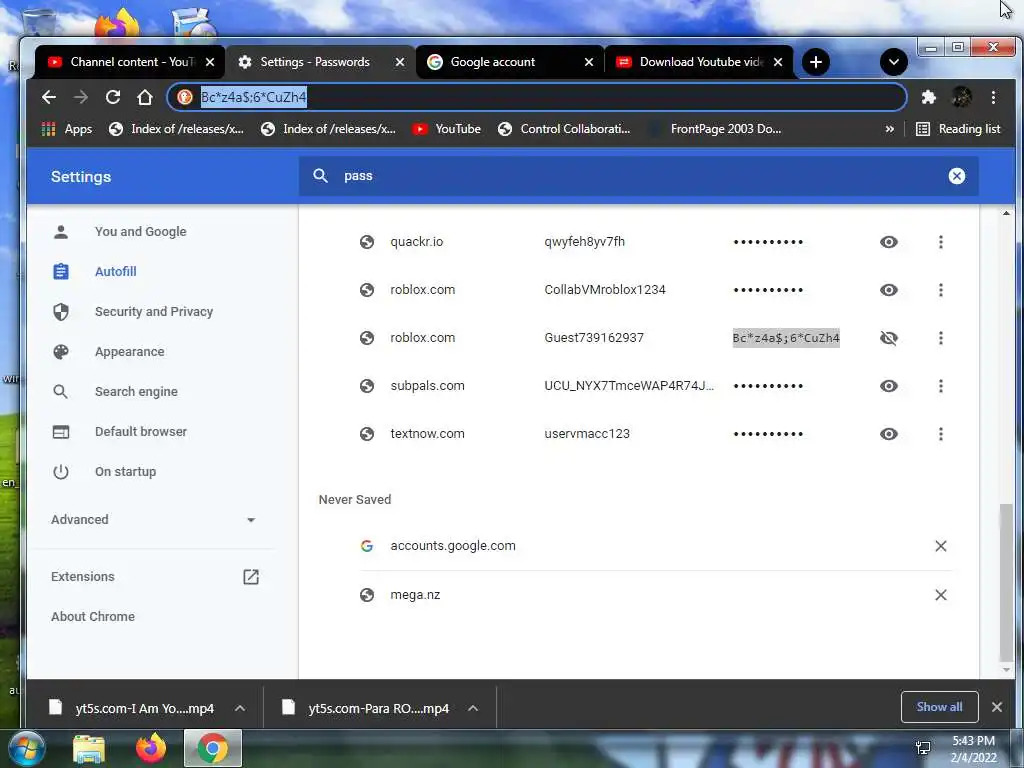Open the subpals.com site link
1024x768 pixels.
coord(427,386)
